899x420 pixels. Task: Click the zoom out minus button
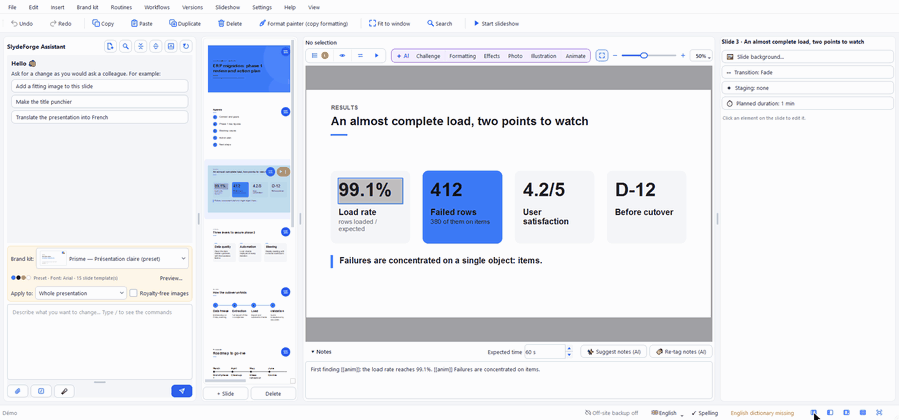pyautogui.click(x=615, y=56)
